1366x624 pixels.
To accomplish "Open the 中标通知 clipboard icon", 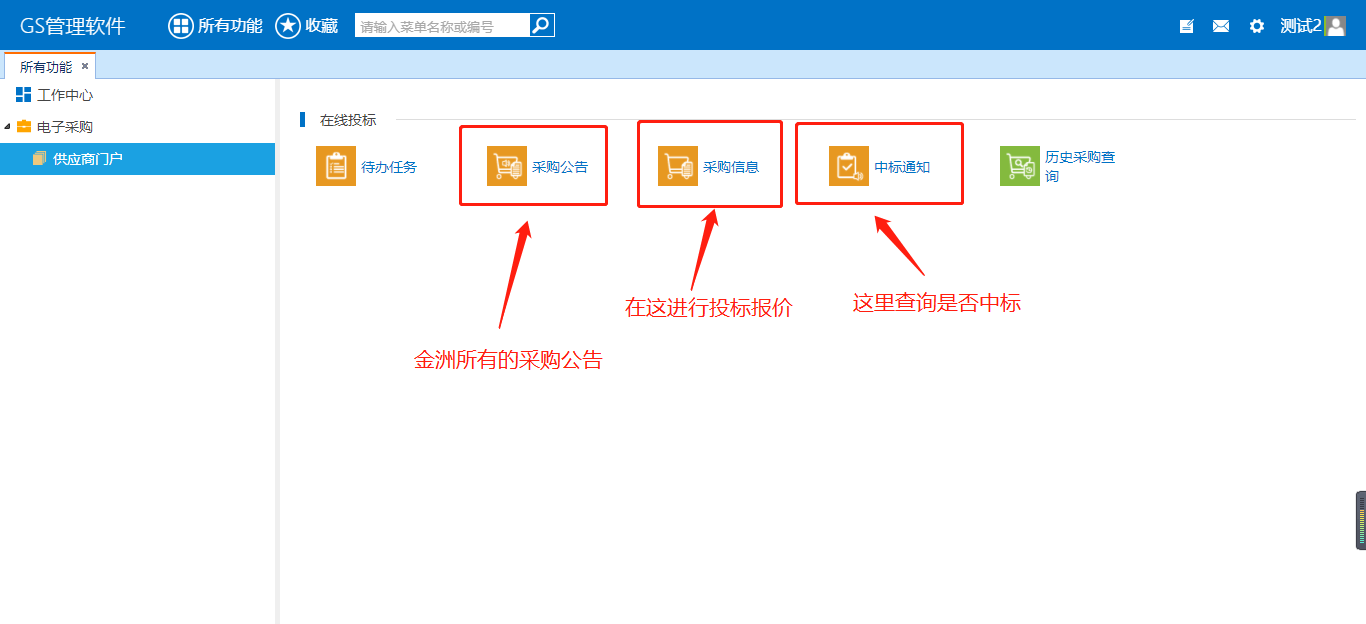I will click(849, 166).
